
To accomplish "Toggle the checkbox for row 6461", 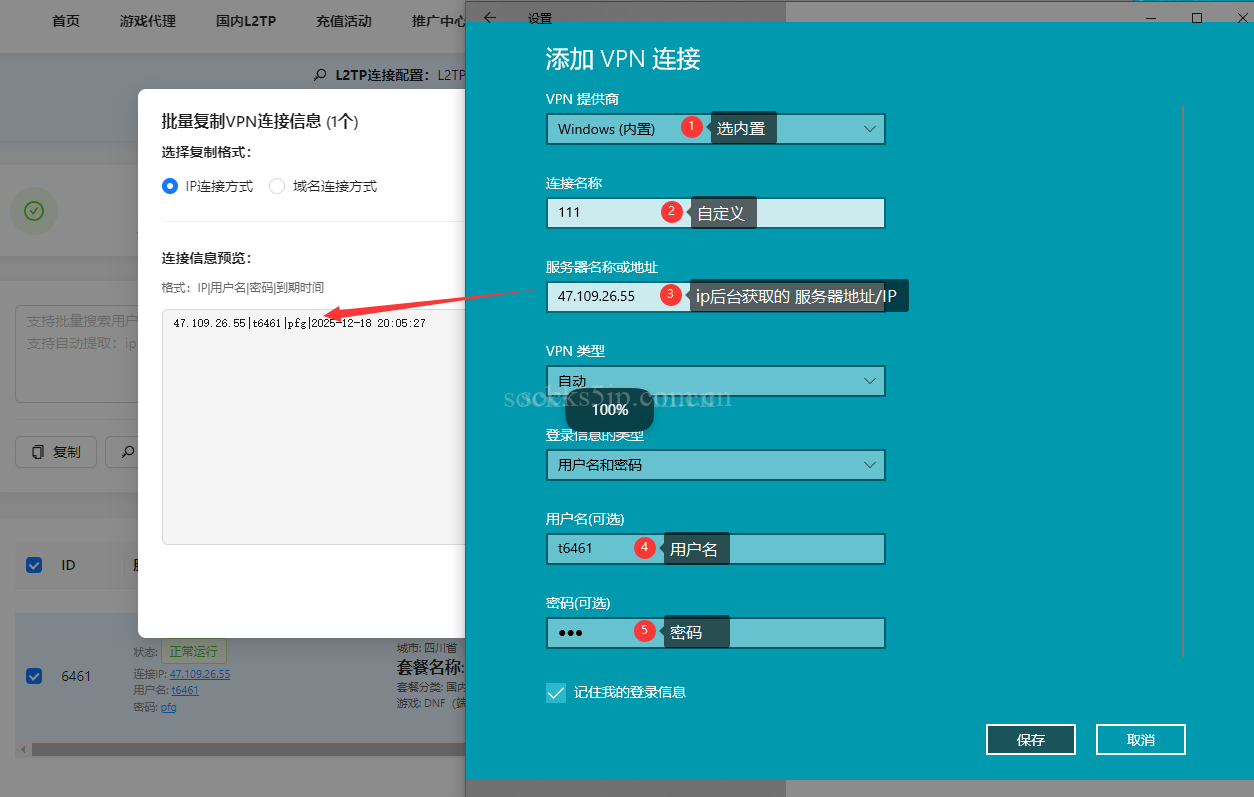I will coord(34,676).
